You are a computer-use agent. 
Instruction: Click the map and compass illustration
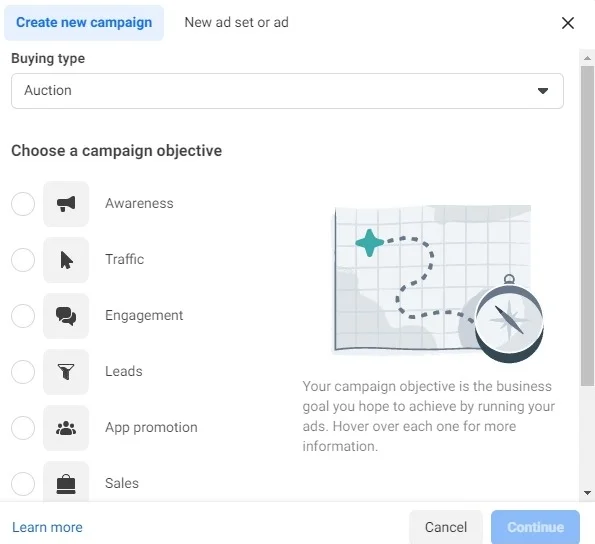(x=439, y=283)
